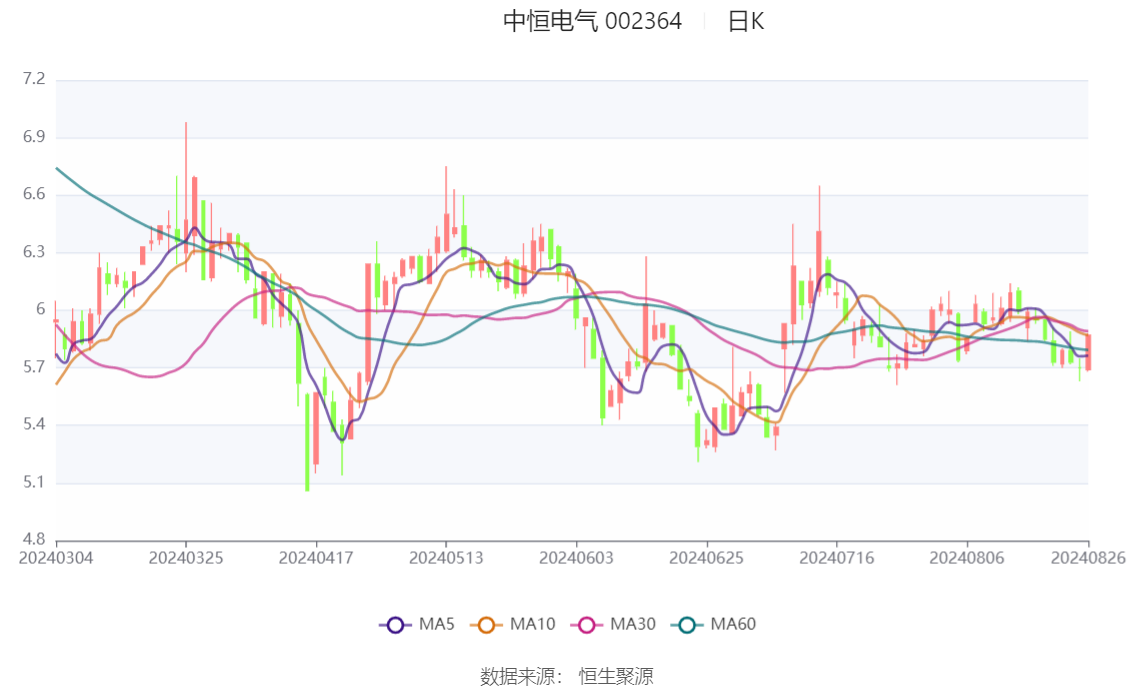Viewport: 1134px width, 689px height.
Task: Click the 20240806 date axis label
Action: click(x=967, y=558)
